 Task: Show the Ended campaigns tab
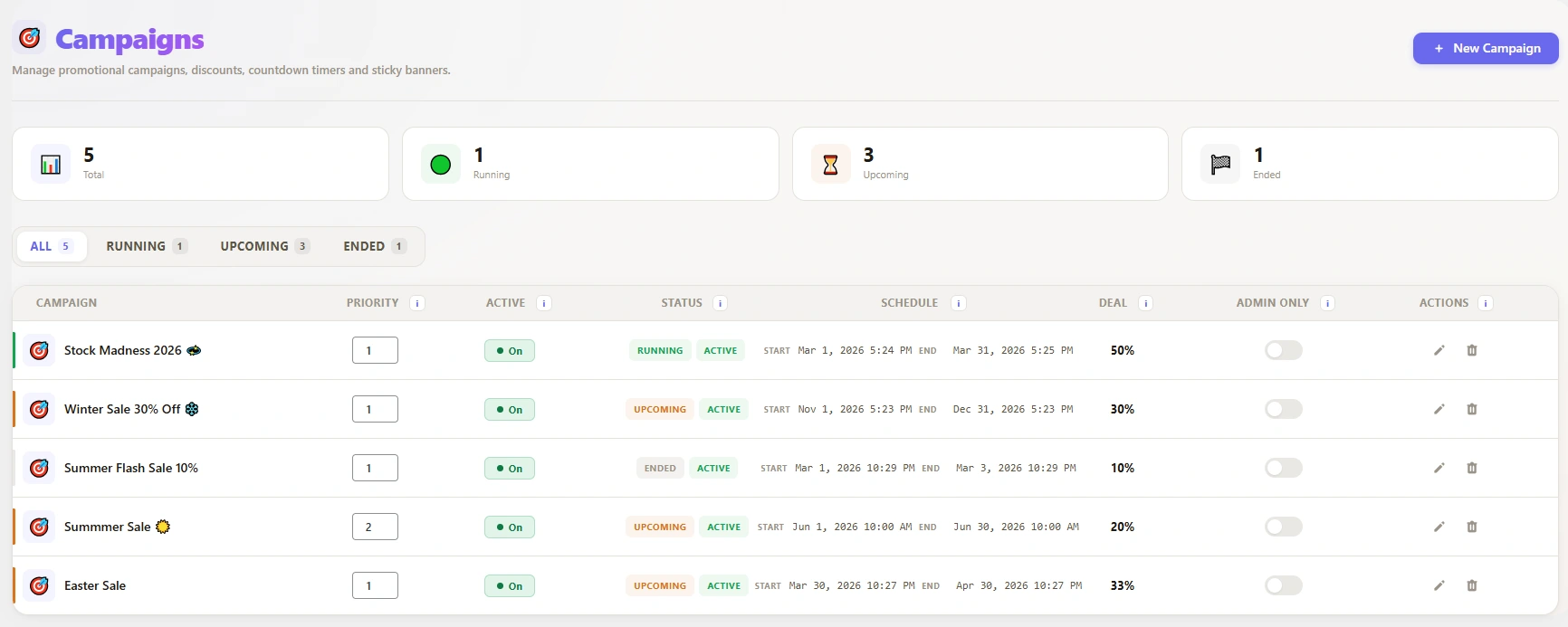(x=374, y=246)
